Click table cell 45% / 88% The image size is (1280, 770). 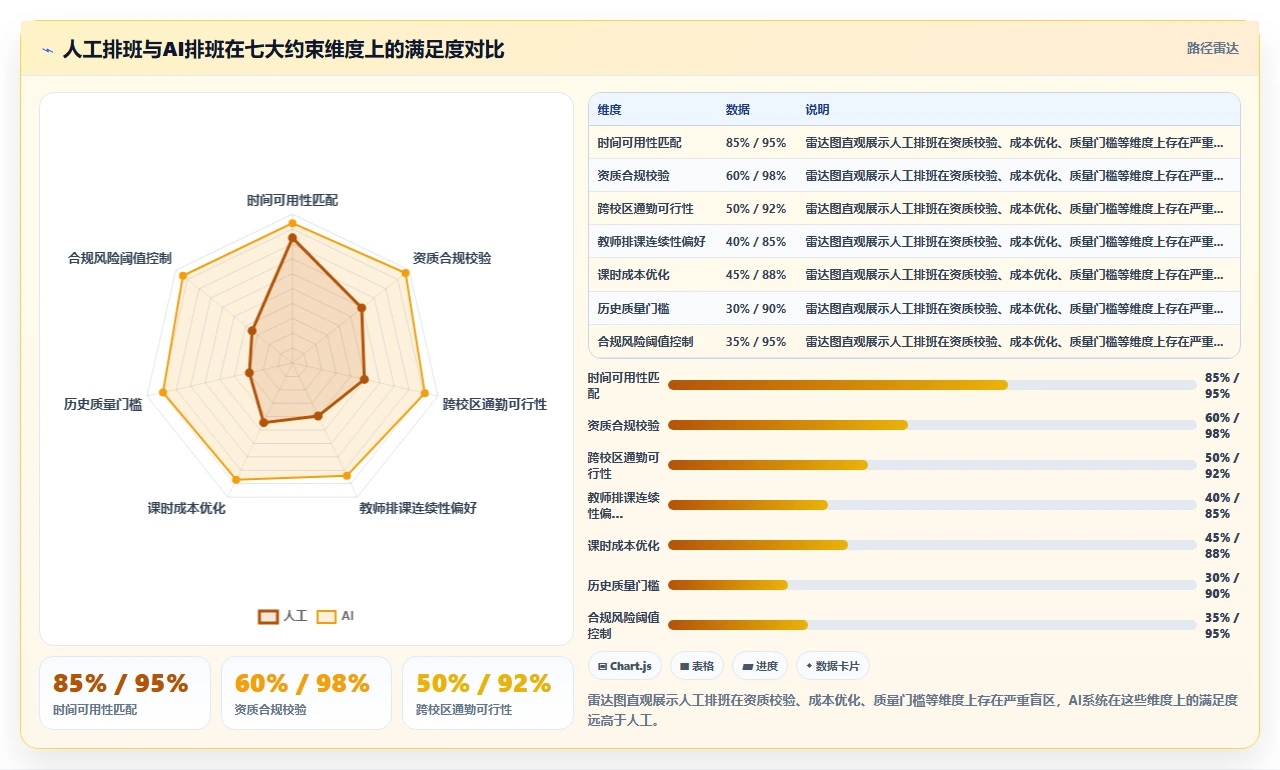tap(756, 275)
